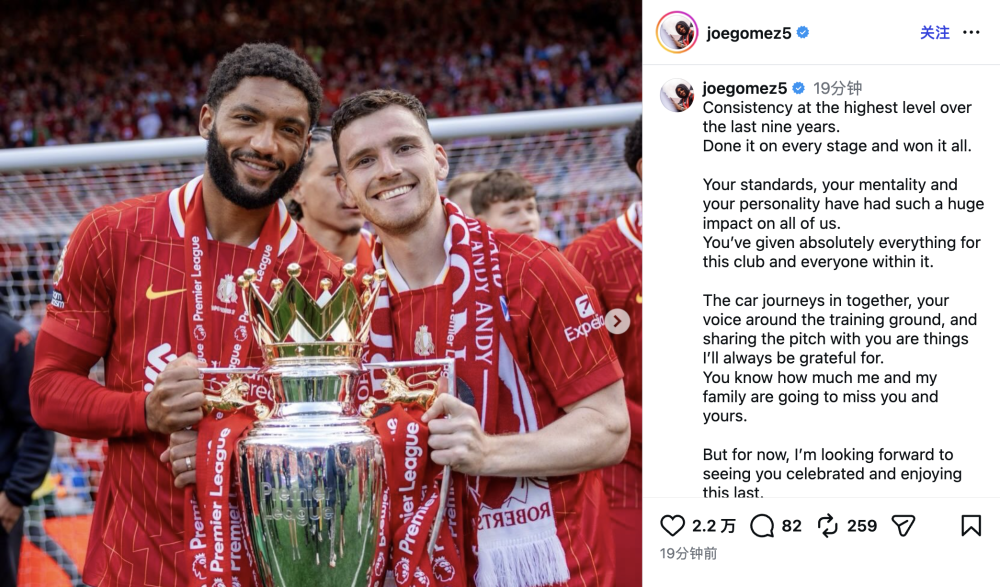Click verified badge next to caption username
This screenshot has width=1000, height=587.
[x=798, y=88]
